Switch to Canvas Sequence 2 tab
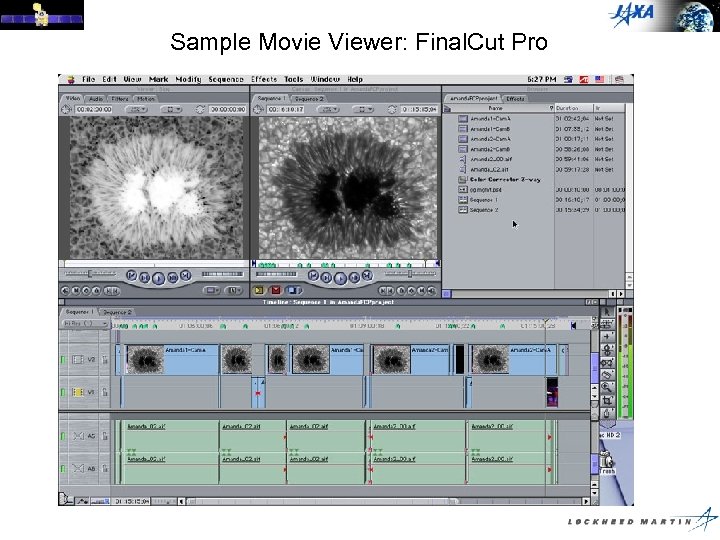This screenshot has height=540, width=720. coord(309,99)
